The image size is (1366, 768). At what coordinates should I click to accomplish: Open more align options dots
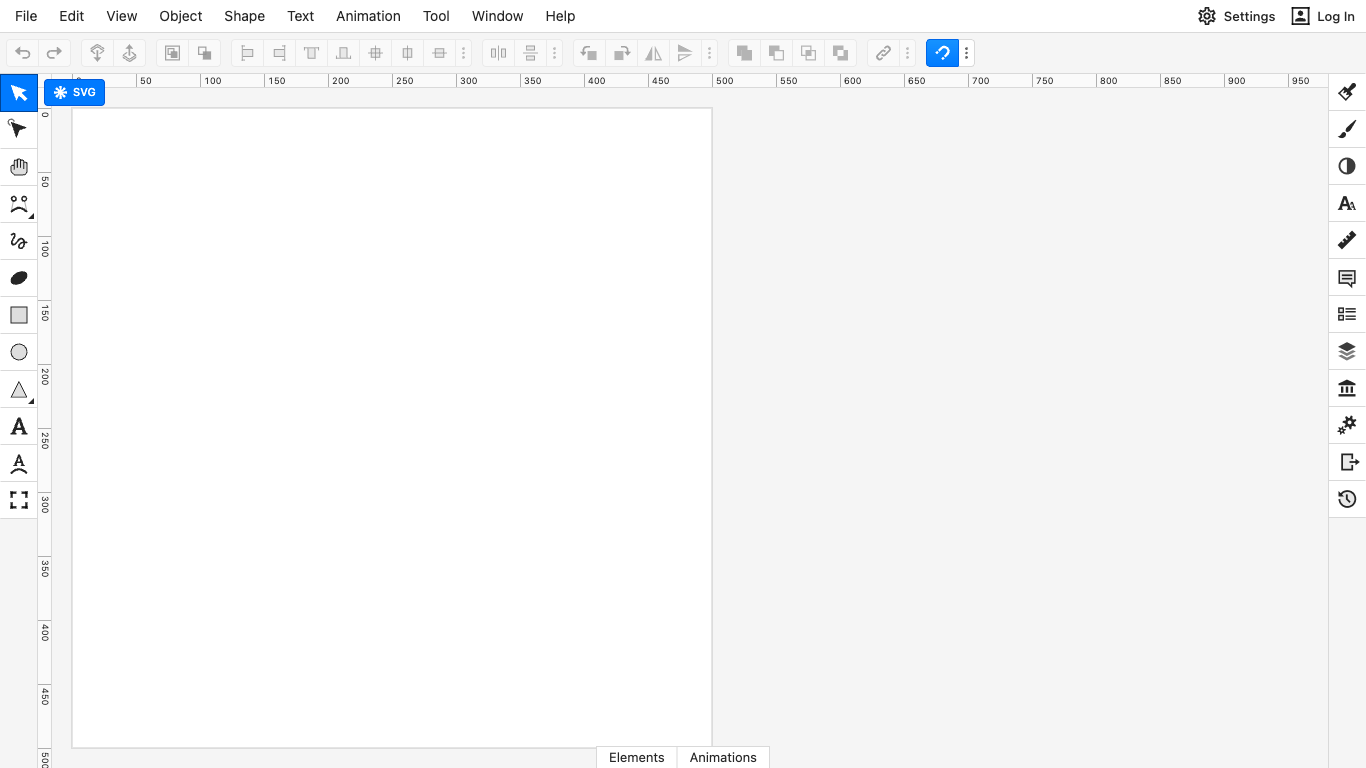[x=463, y=53]
